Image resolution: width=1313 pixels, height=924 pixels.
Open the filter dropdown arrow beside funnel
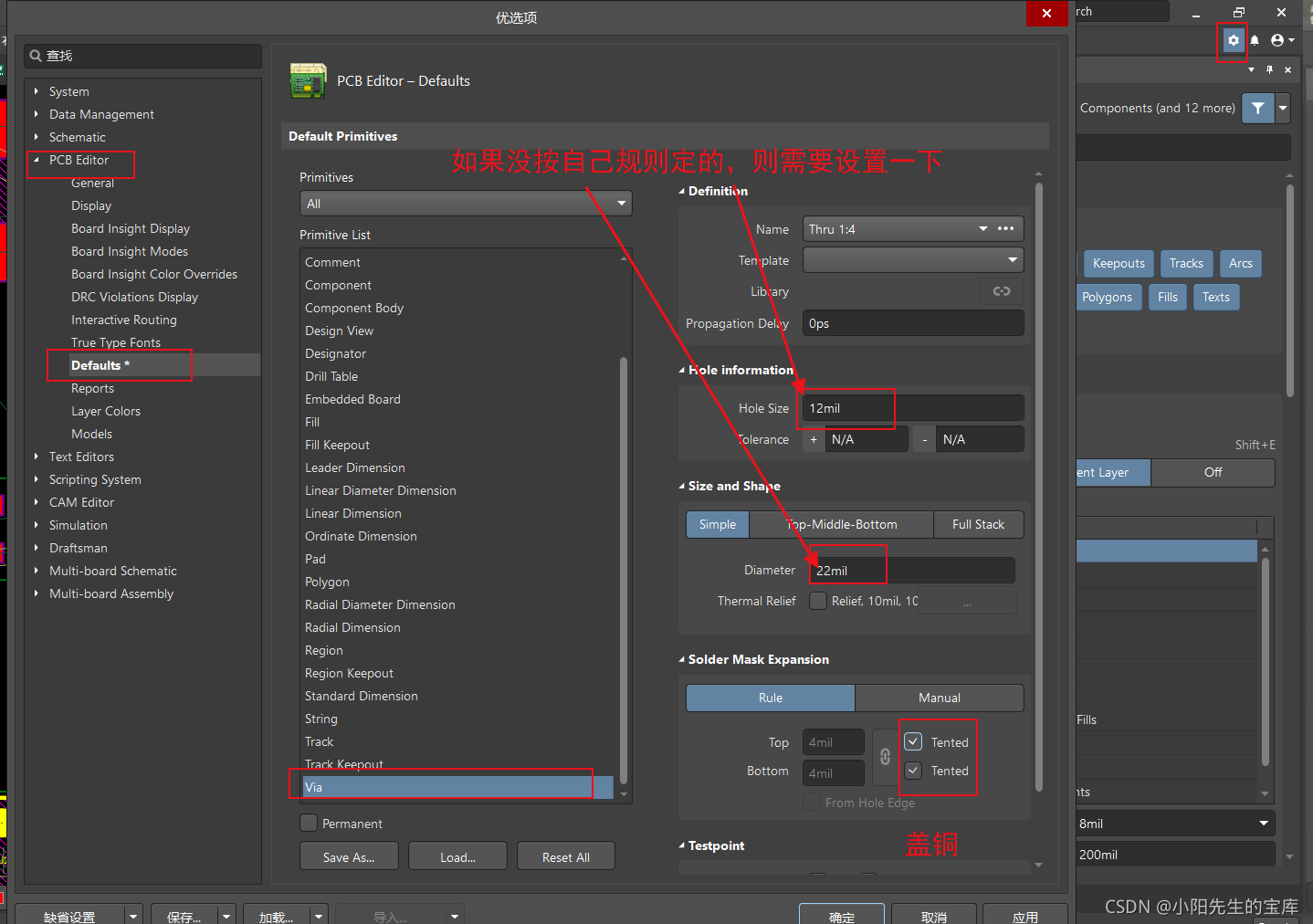click(x=1283, y=108)
